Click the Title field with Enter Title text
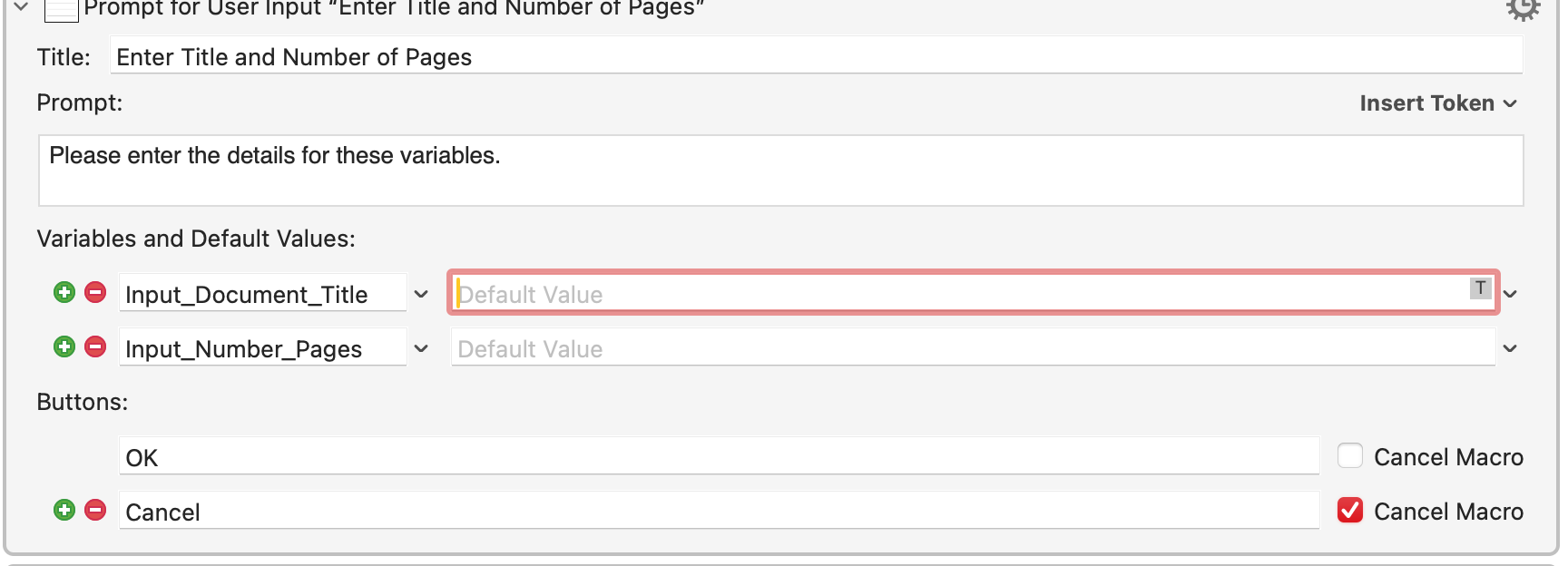Viewport: 1568px width, 566px height. (x=816, y=56)
